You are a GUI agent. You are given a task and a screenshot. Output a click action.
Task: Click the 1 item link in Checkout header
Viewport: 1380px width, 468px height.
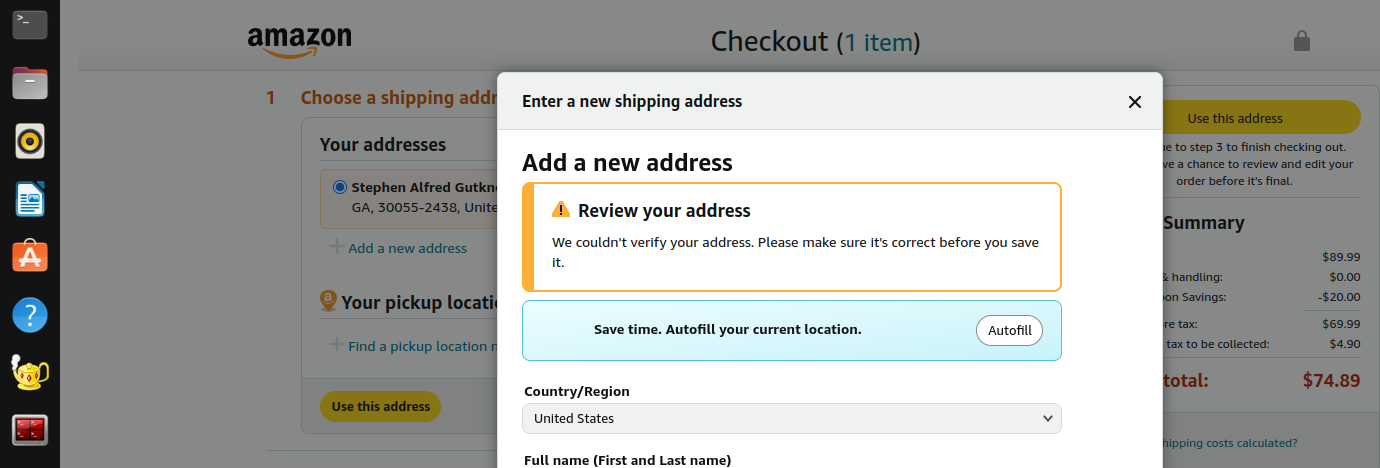coord(878,42)
